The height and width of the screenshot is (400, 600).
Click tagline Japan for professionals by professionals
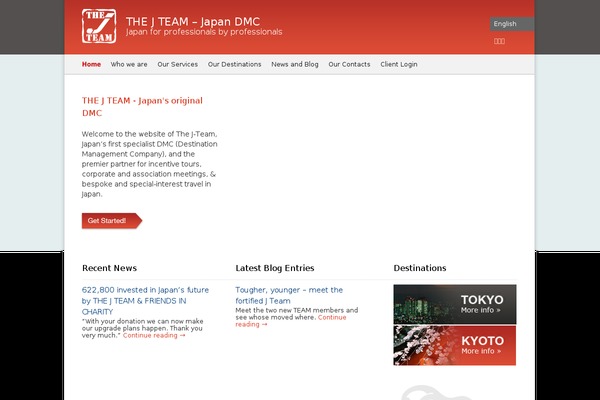(204, 32)
